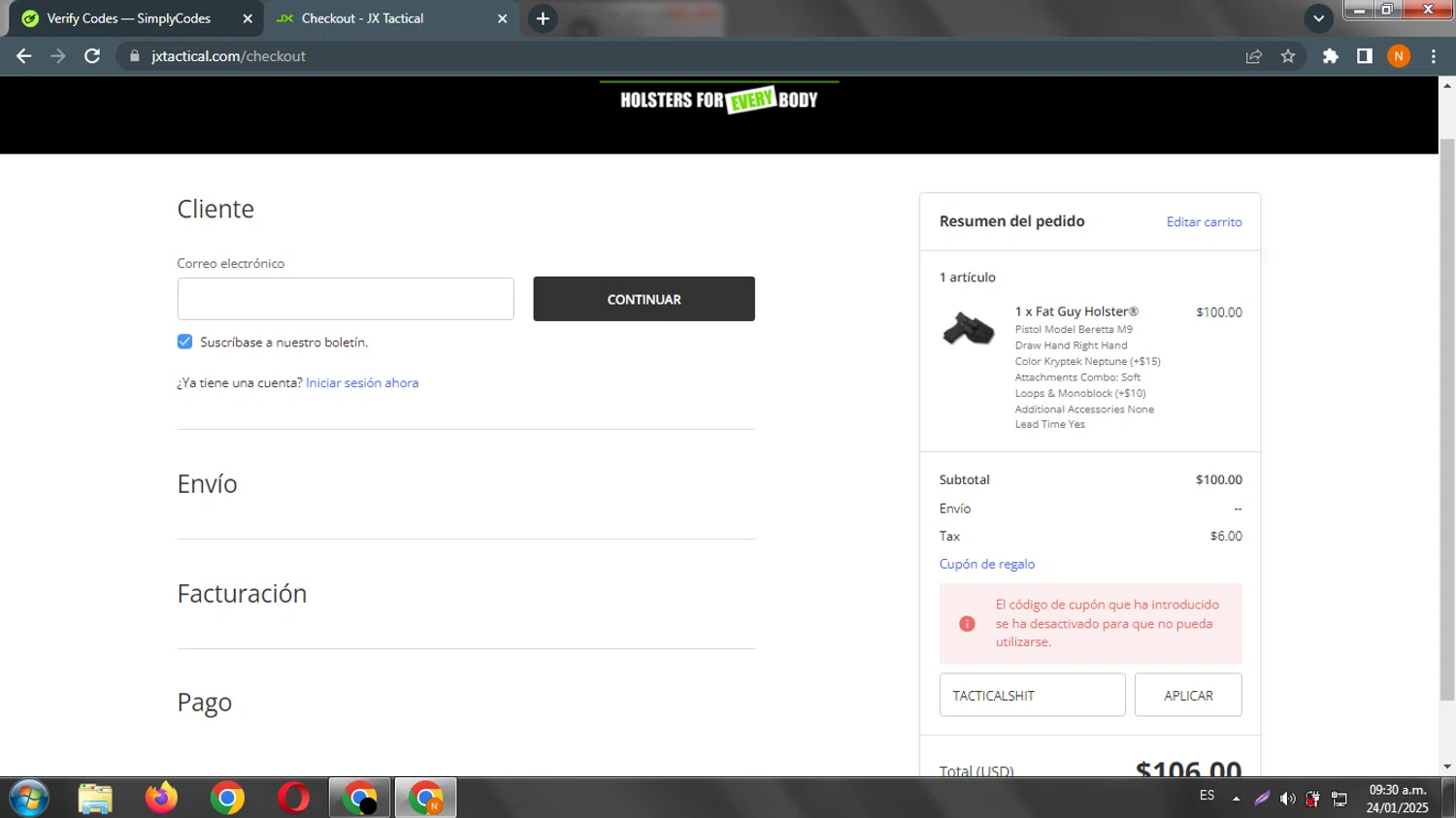Click the Pago section heading
The height and width of the screenshot is (818, 1456).
204,703
